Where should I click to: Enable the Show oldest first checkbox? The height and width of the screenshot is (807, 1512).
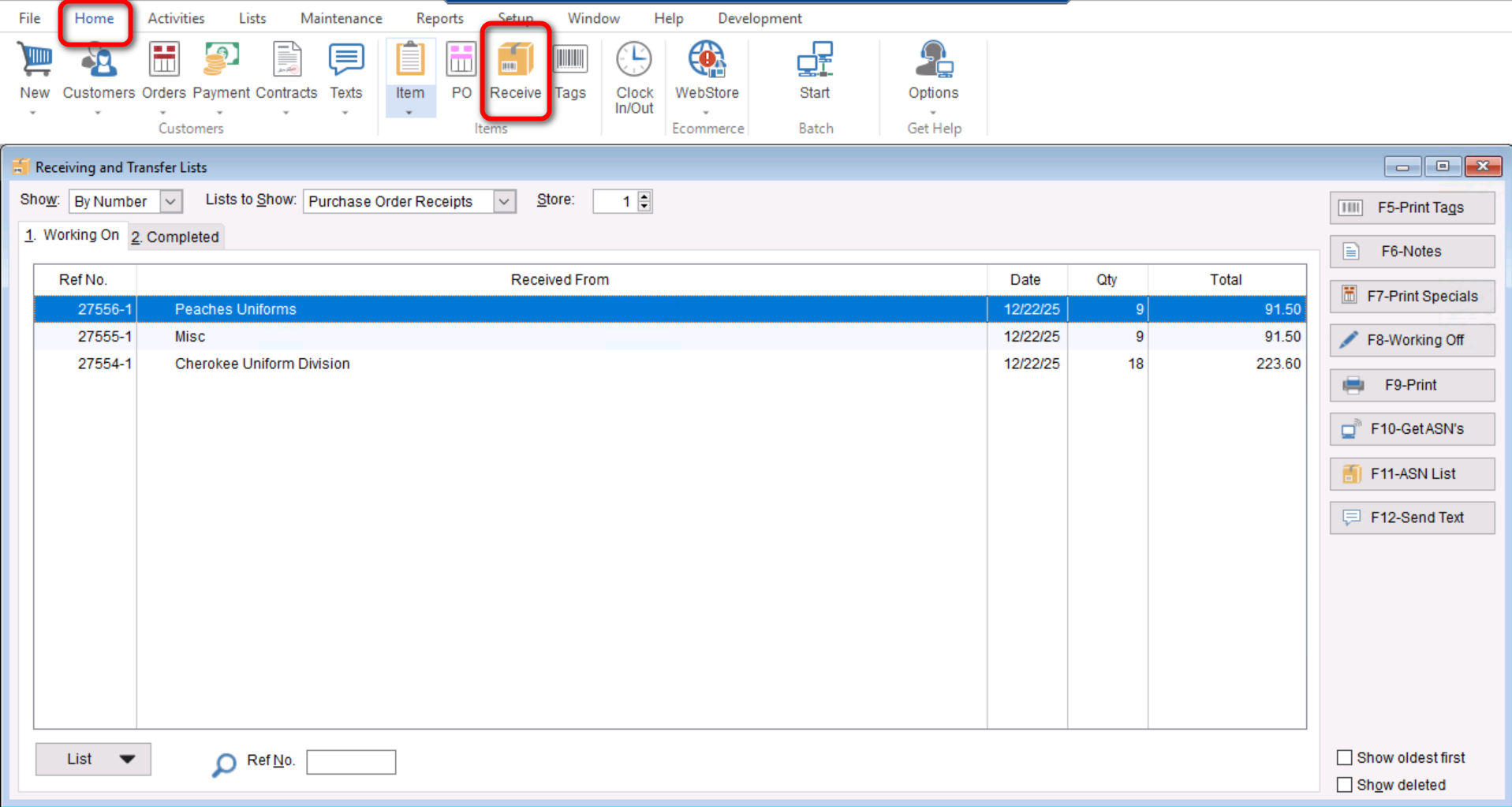[1345, 757]
